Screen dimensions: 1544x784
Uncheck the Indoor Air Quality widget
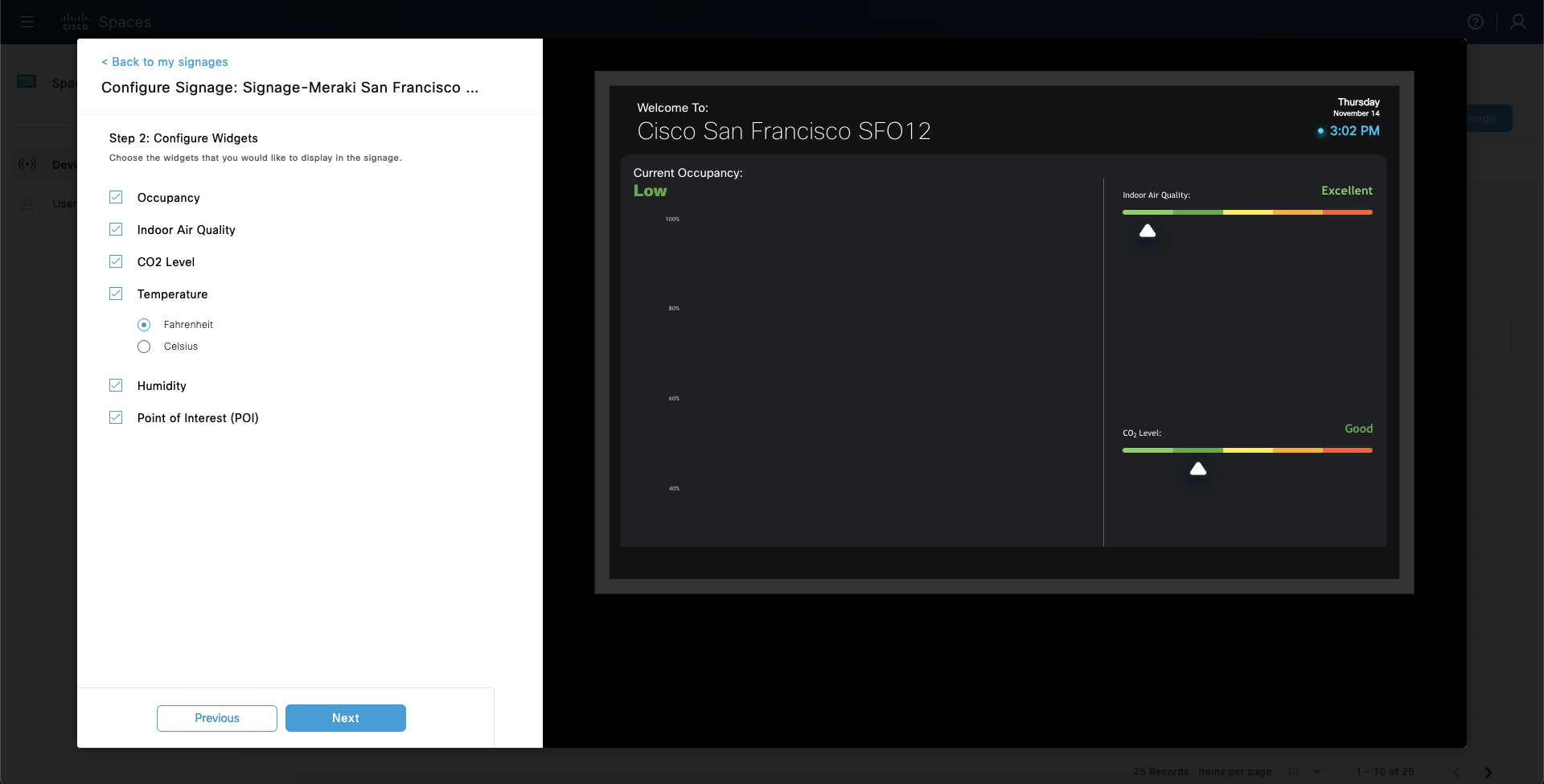click(116, 229)
